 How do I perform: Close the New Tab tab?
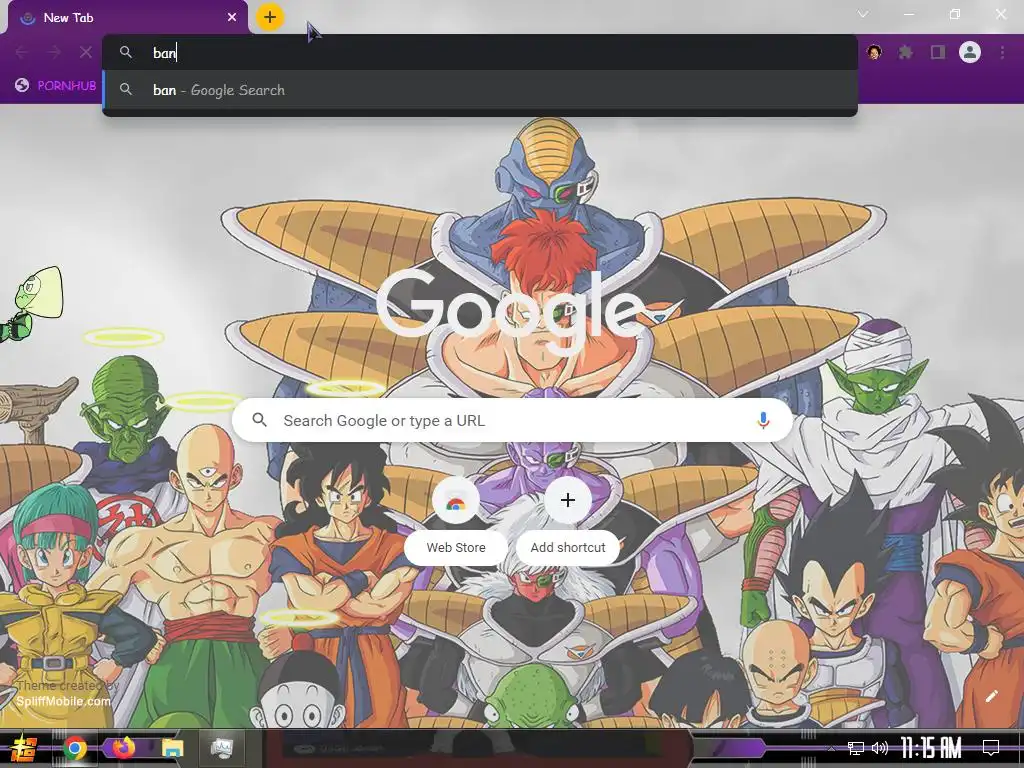232,18
